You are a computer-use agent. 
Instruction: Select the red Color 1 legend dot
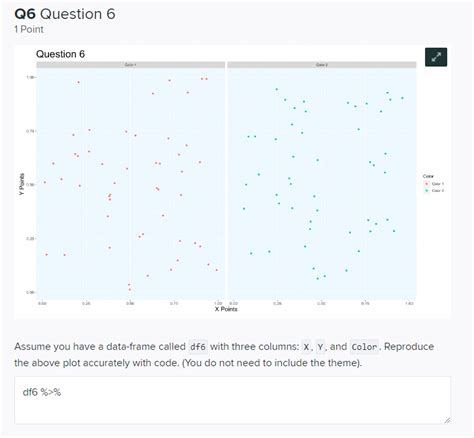click(427, 184)
